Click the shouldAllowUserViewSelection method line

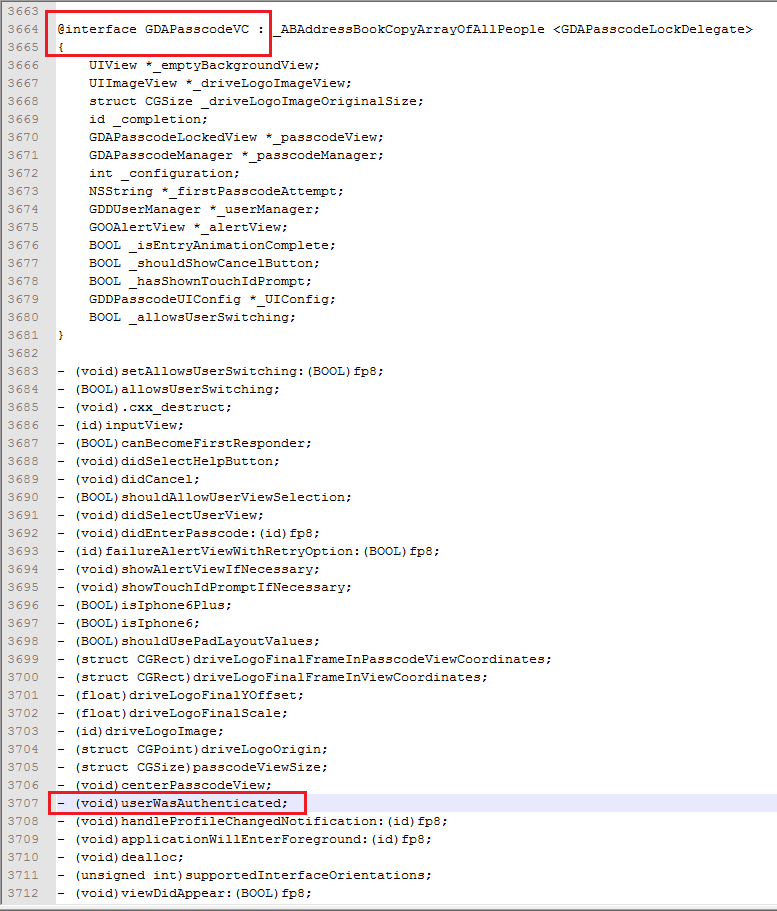coord(205,497)
